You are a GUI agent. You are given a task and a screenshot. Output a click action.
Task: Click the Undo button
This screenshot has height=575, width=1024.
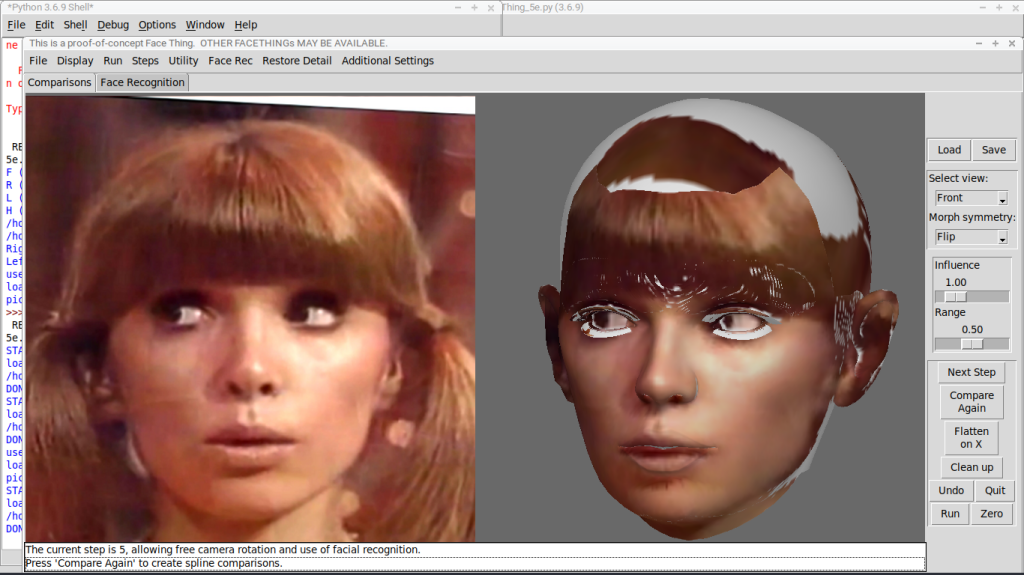[x=951, y=491]
